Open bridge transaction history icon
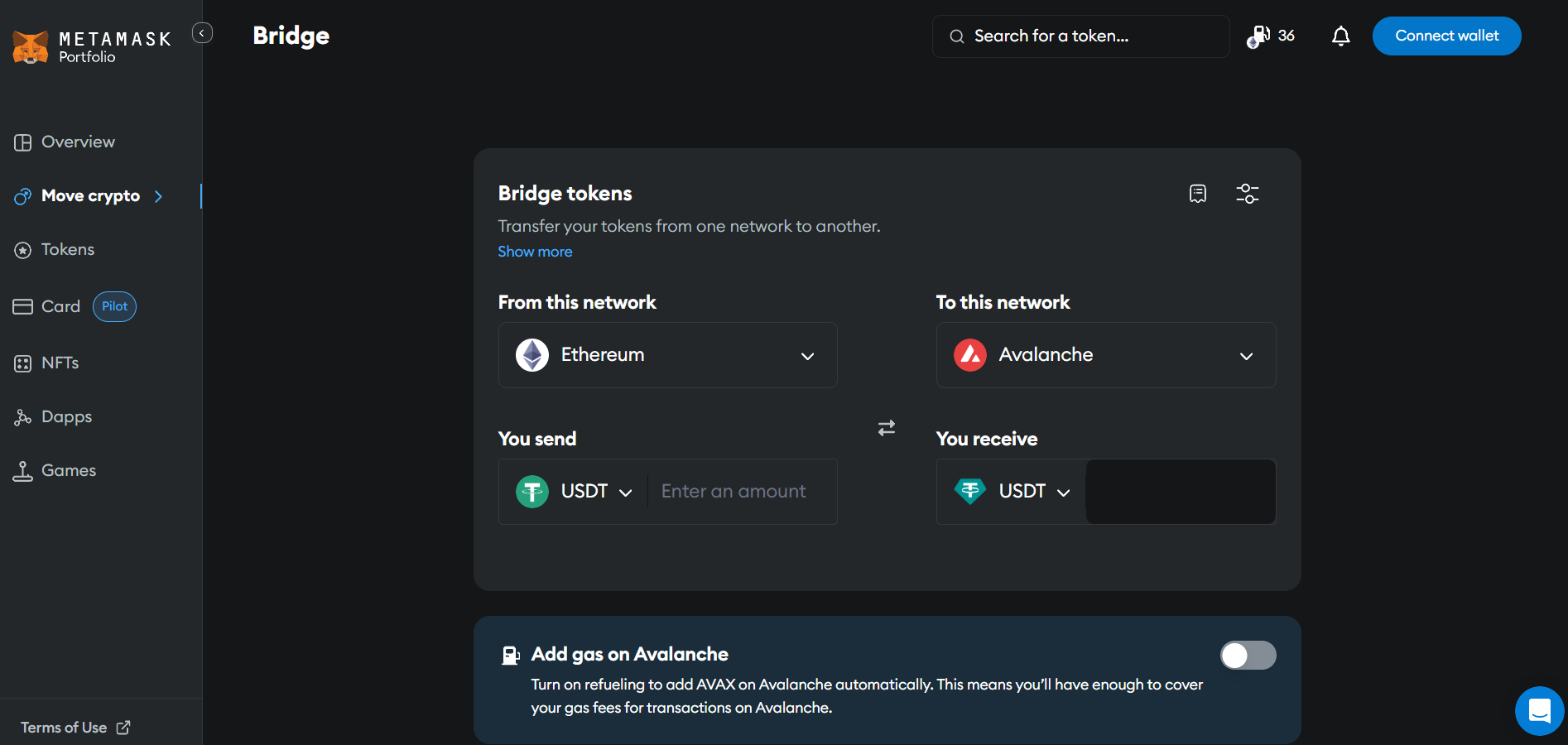This screenshot has width=1568, height=745. 1198,194
